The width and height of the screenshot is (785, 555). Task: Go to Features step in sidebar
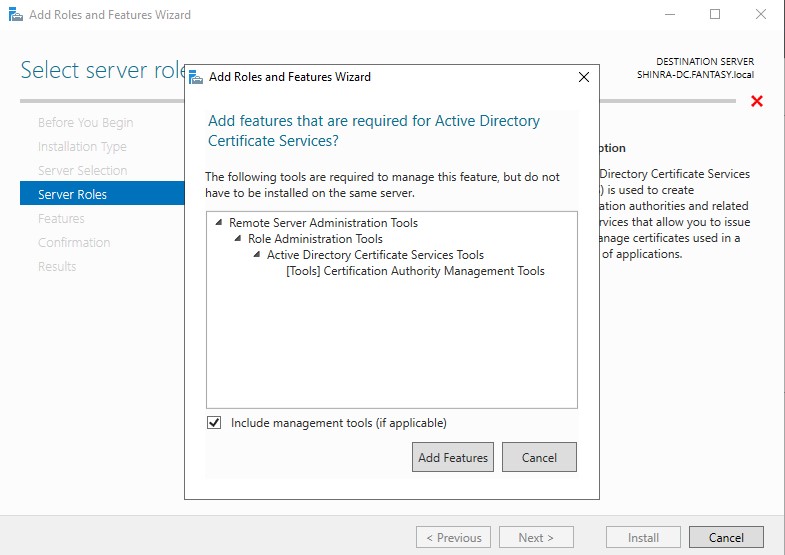[x=61, y=219]
